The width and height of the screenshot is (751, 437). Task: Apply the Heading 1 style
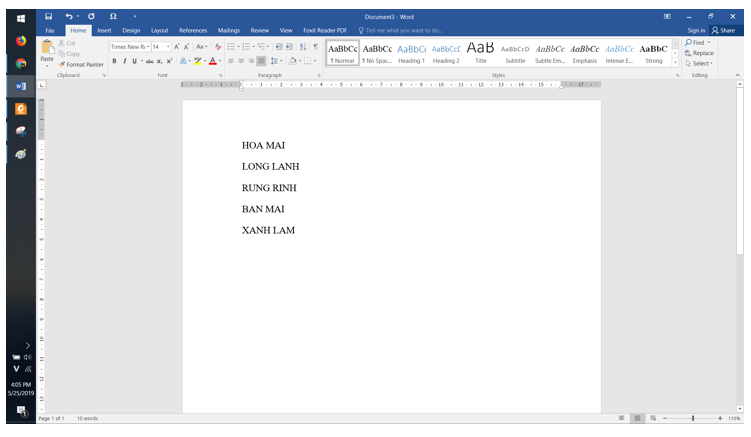(411, 53)
